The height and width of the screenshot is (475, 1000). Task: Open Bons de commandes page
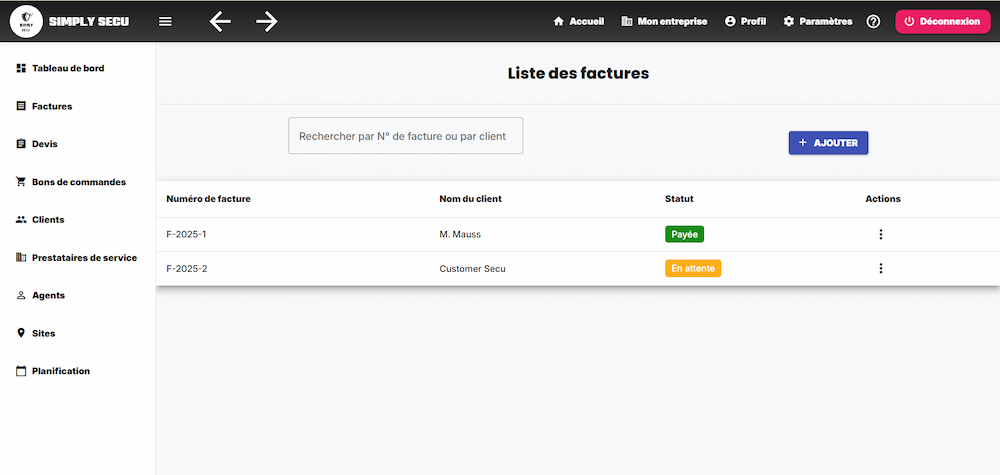point(78,182)
